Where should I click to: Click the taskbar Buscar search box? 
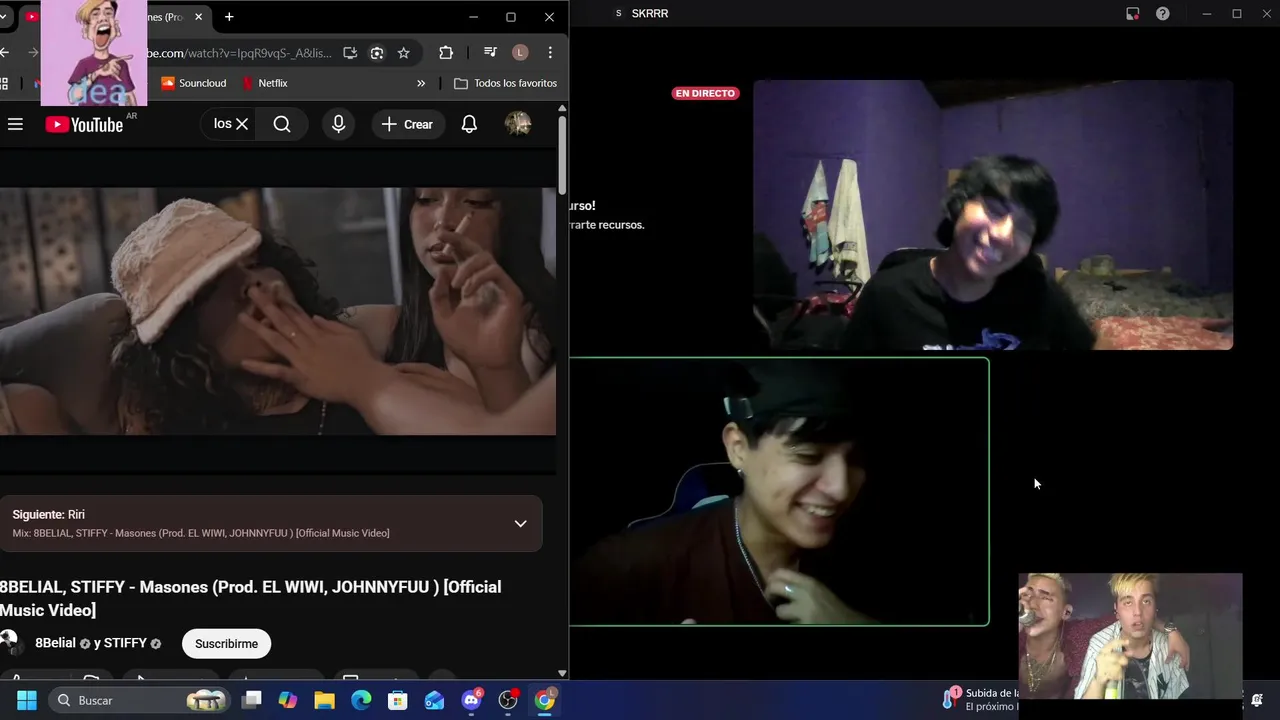click(140, 700)
